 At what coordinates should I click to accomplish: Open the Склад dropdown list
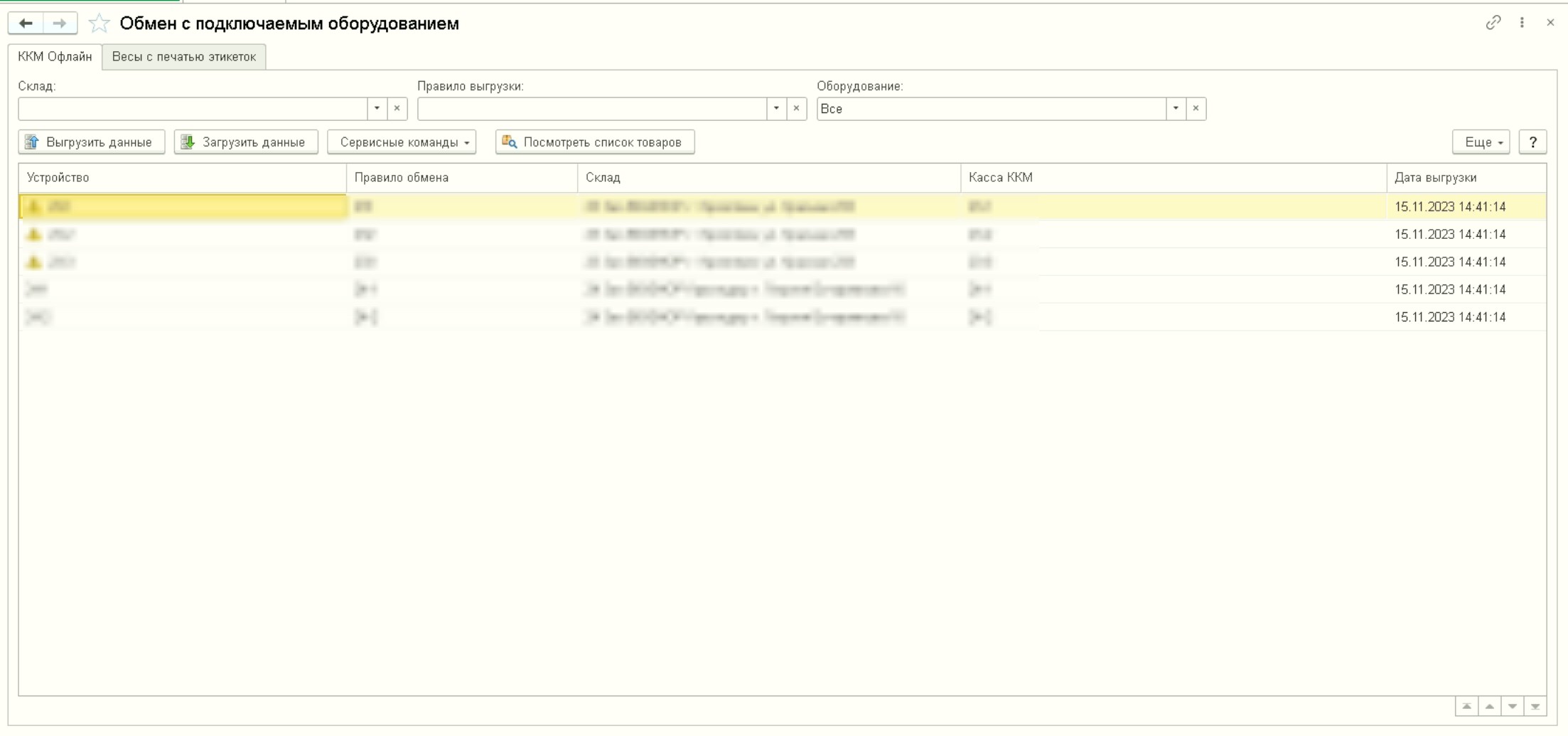point(377,109)
